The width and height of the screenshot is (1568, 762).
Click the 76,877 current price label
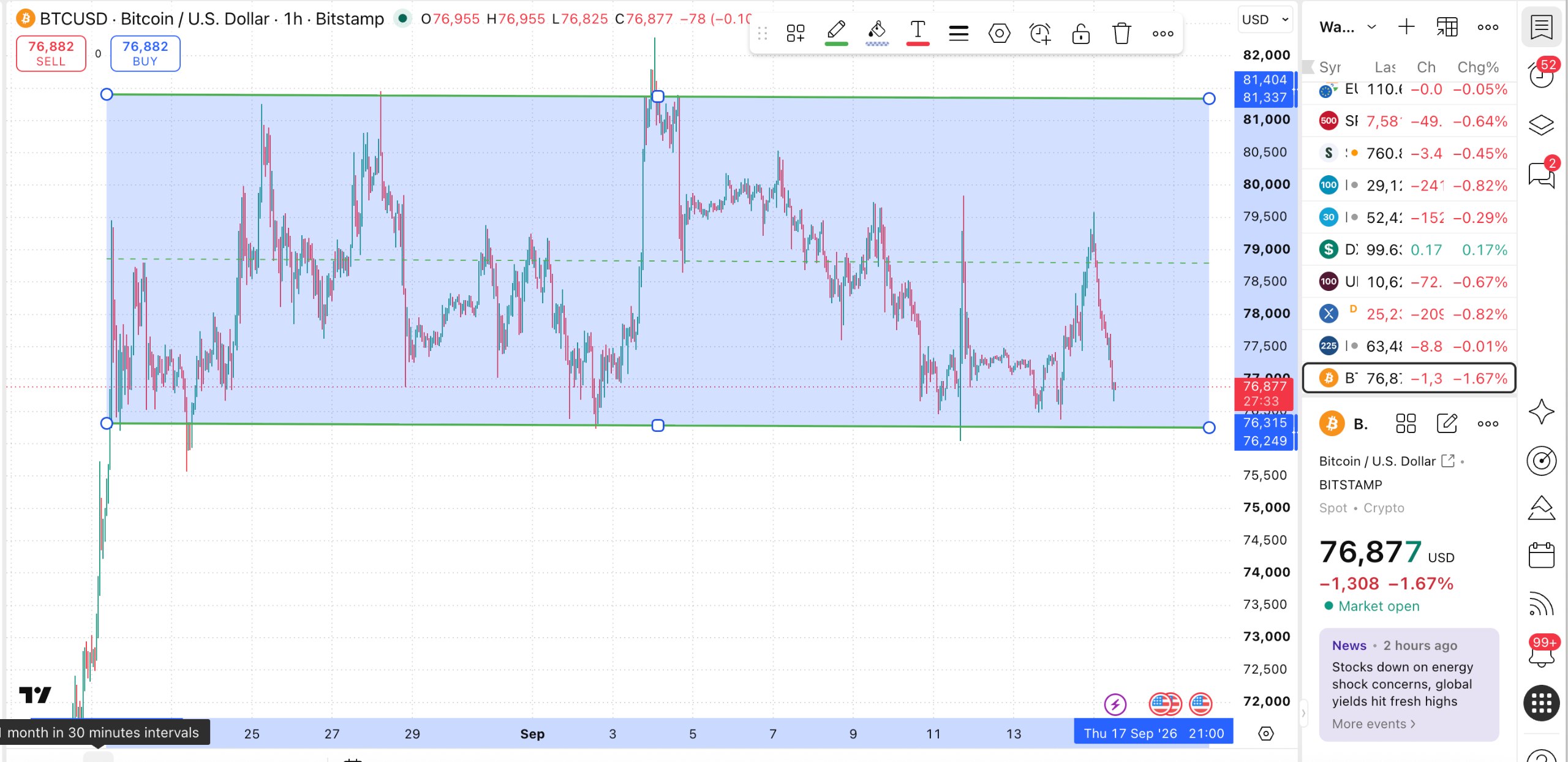1264,394
